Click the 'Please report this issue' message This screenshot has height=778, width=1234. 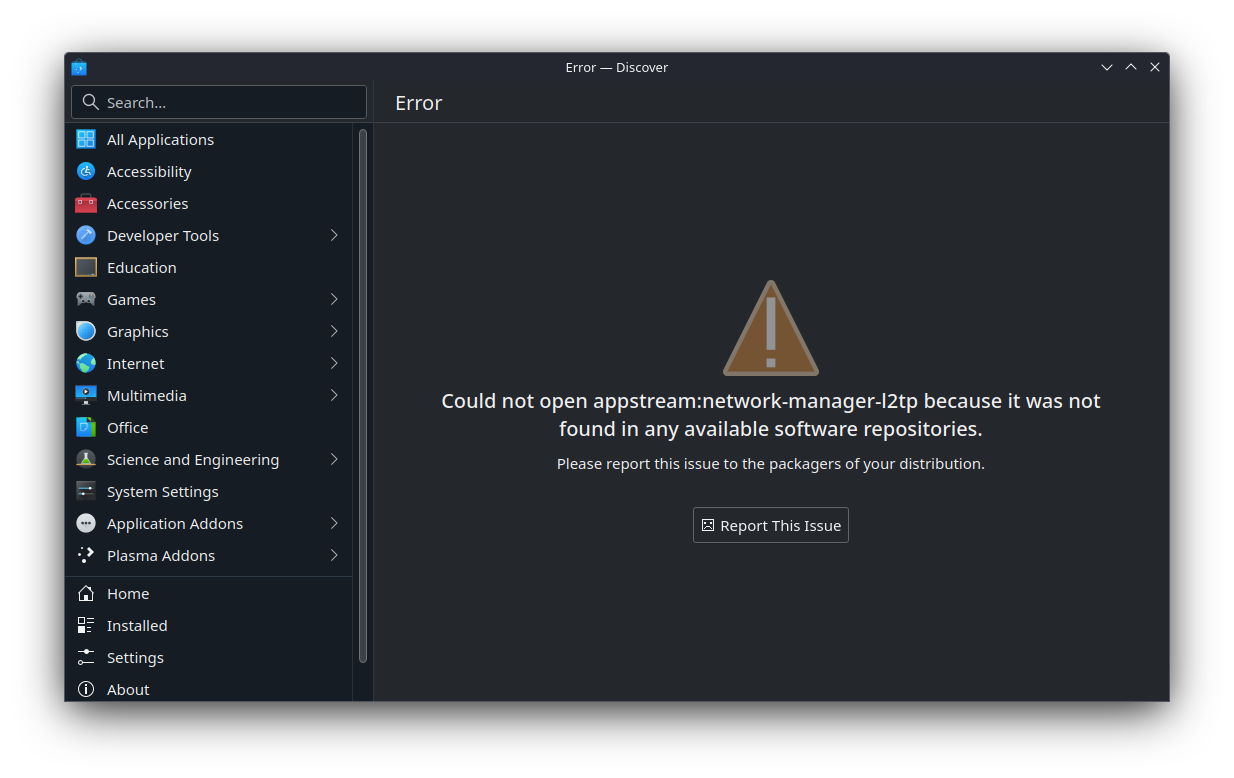(771, 464)
